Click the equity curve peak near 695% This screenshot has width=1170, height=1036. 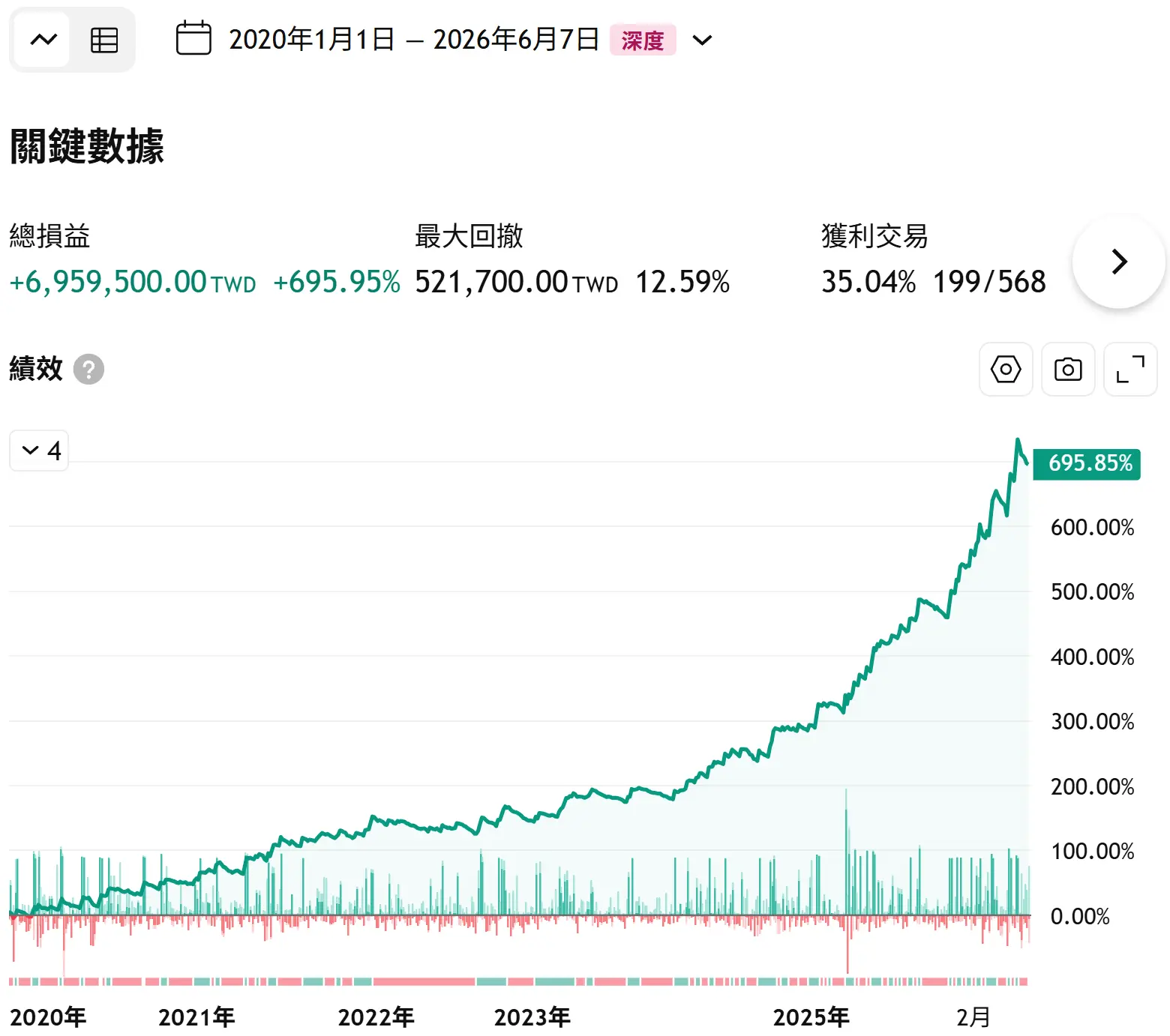[x=1018, y=440]
